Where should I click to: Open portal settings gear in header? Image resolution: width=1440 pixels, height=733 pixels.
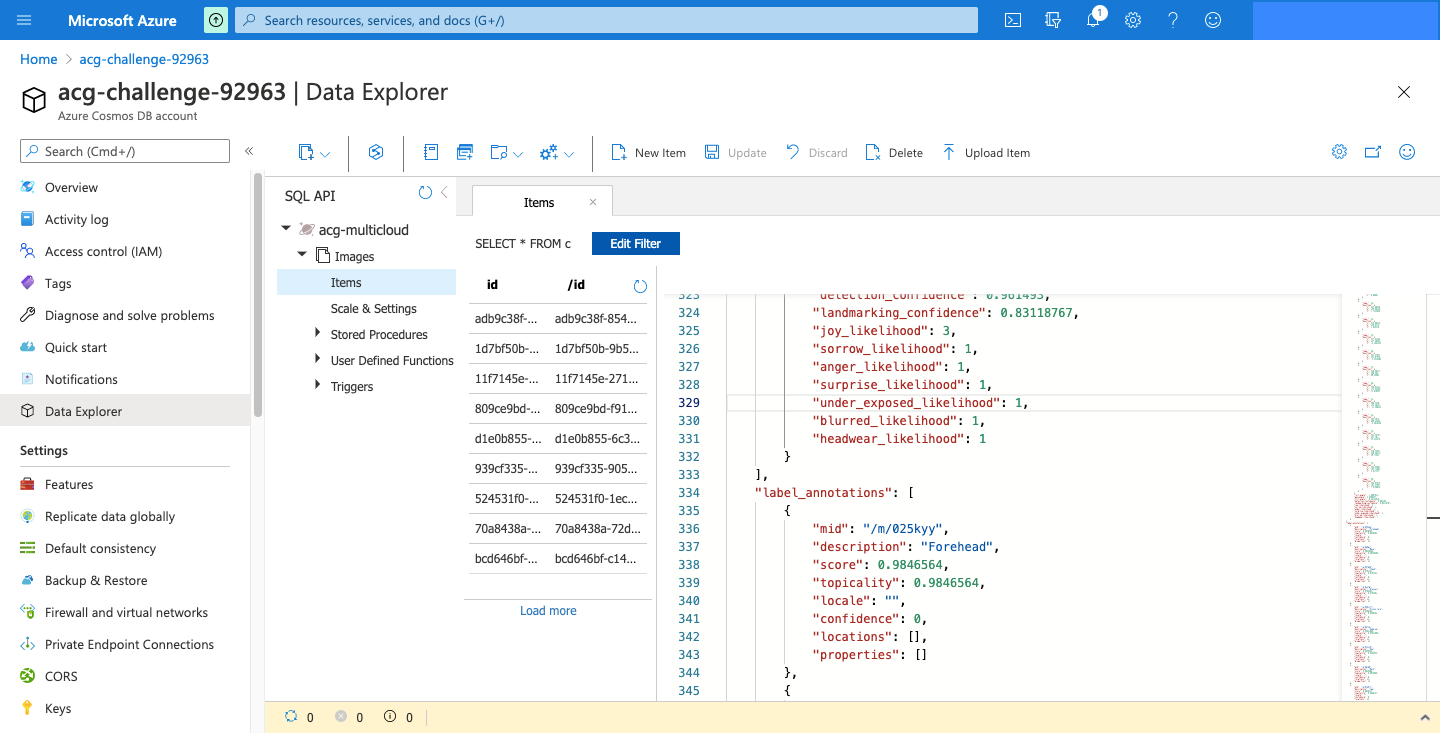coord(1133,20)
